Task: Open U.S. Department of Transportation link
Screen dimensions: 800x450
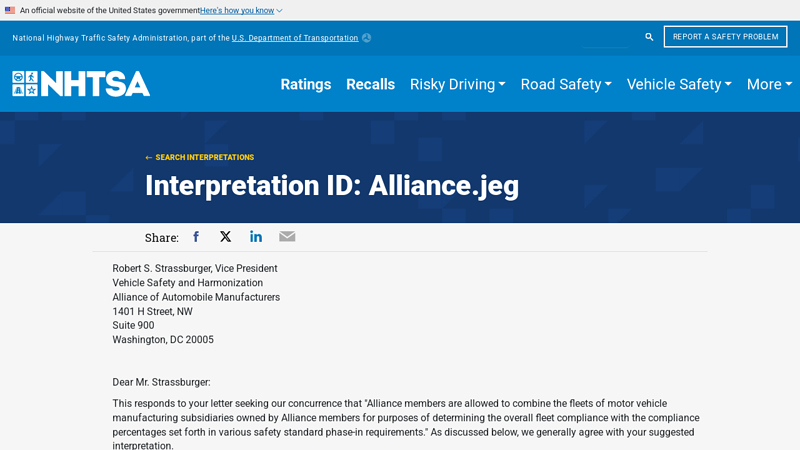Action: [295, 38]
